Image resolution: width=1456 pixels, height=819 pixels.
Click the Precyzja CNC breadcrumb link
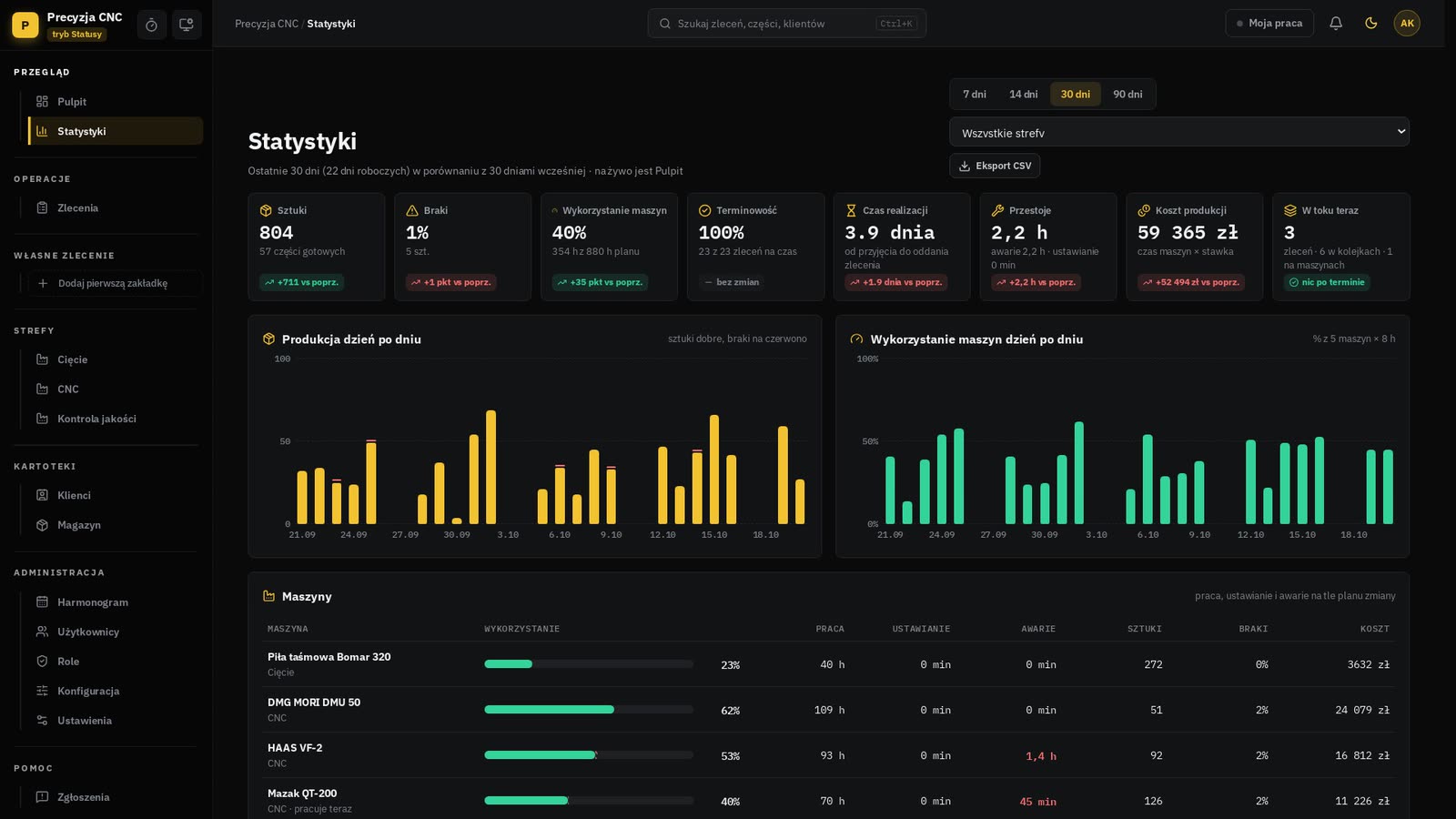point(267,24)
